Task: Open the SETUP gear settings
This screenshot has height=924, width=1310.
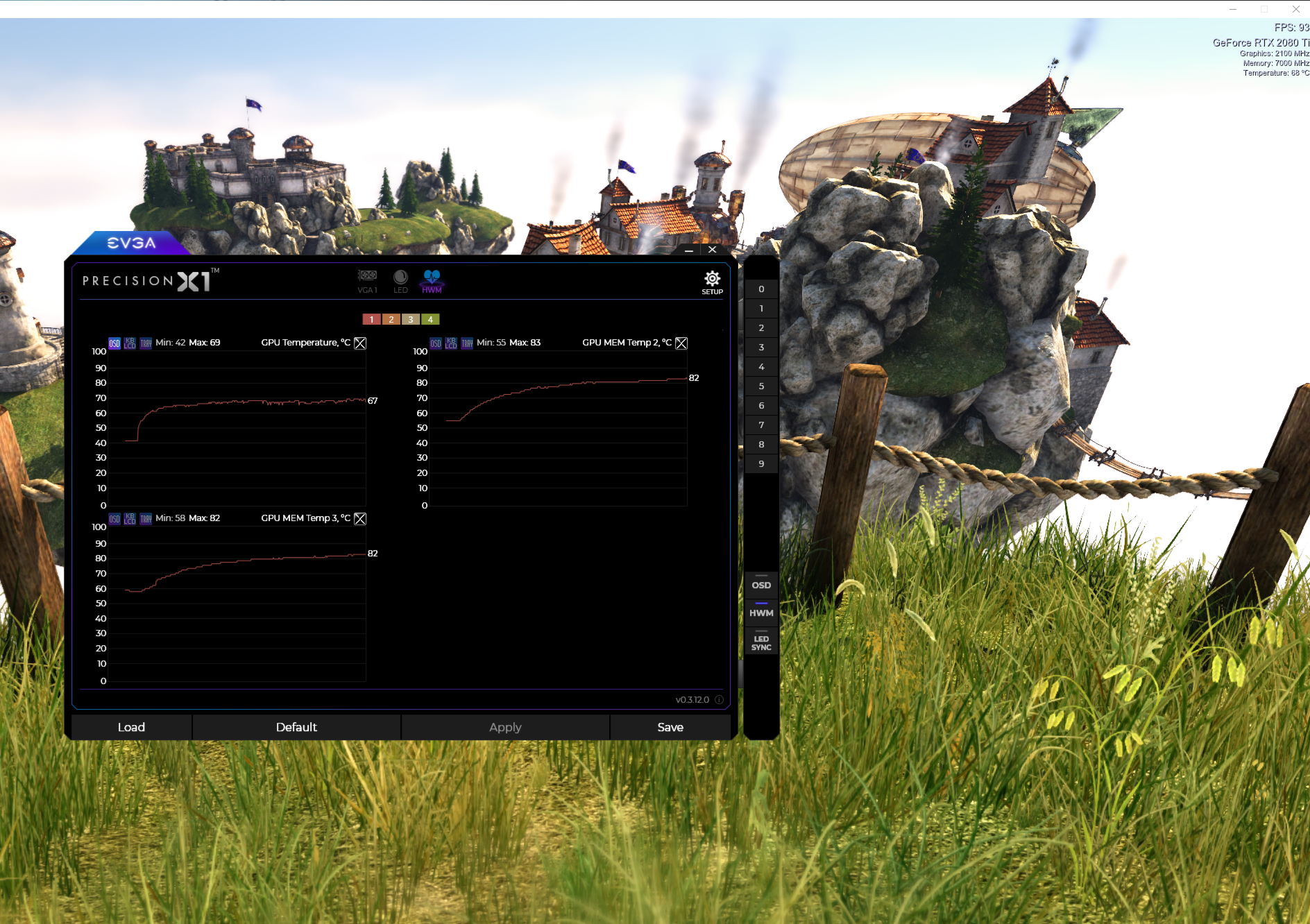Action: pyautogui.click(x=712, y=283)
